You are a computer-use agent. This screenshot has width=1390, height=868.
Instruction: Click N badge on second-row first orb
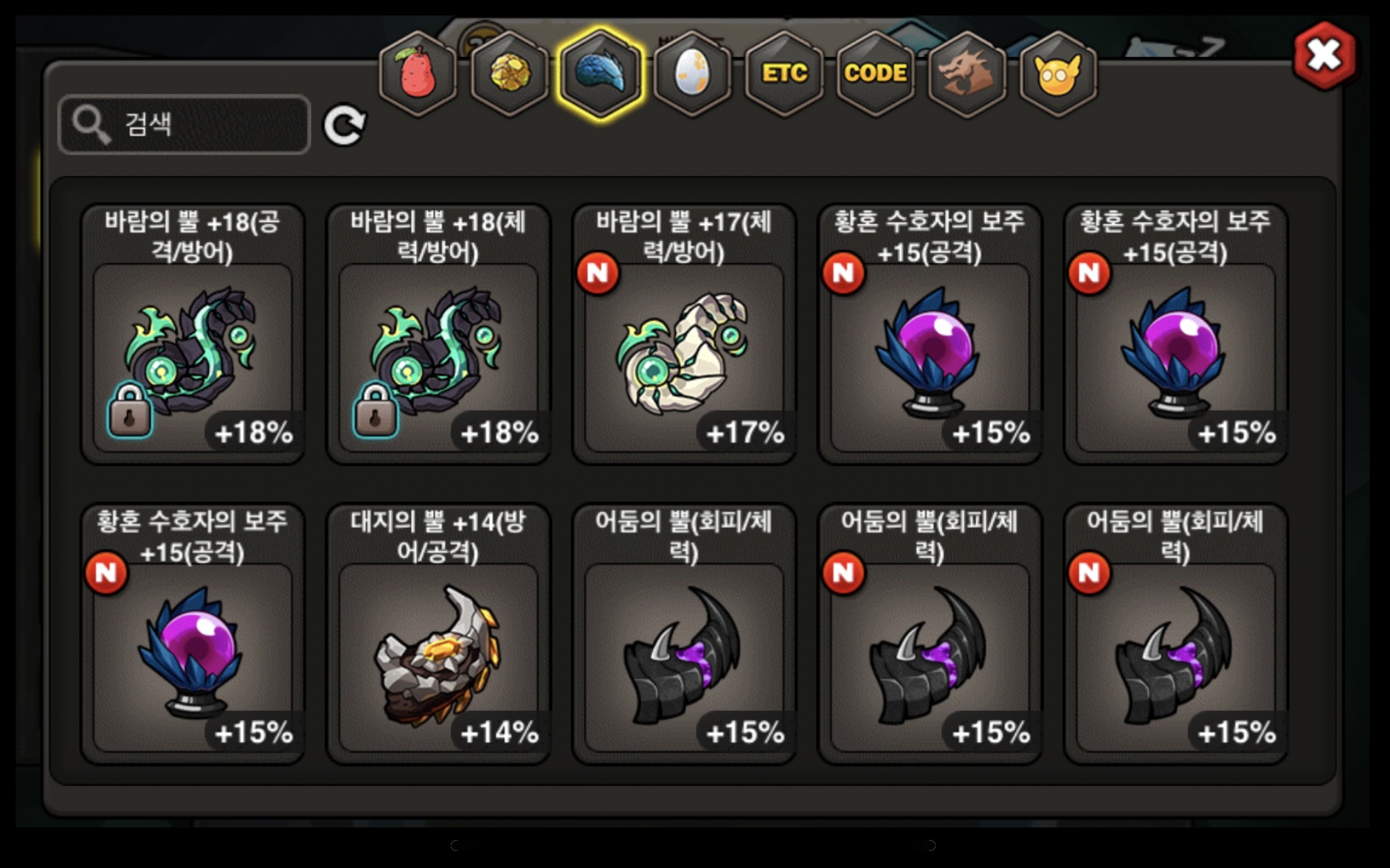106,572
